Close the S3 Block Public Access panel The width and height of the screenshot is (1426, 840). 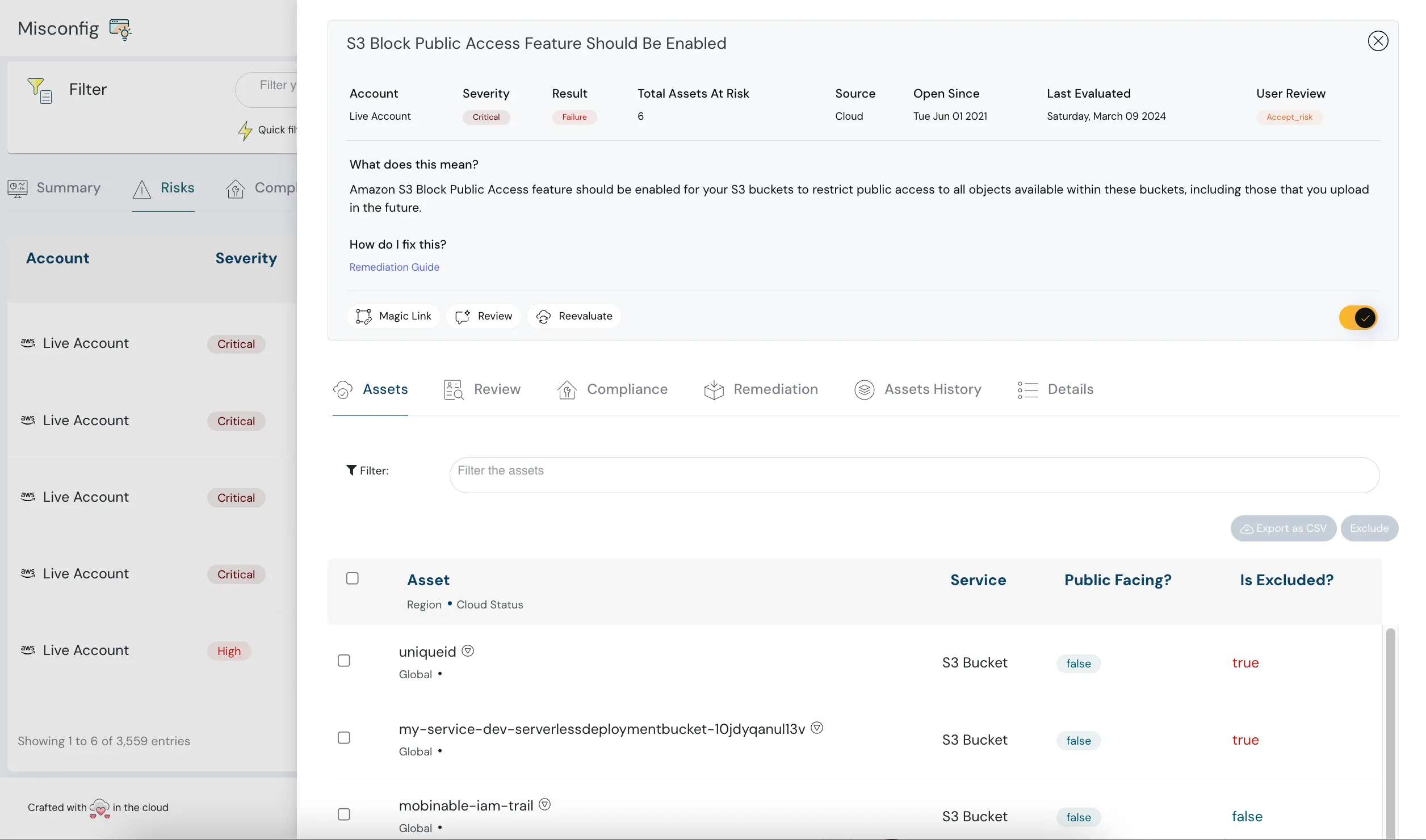pyautogui.click(x=1377, y=41)
